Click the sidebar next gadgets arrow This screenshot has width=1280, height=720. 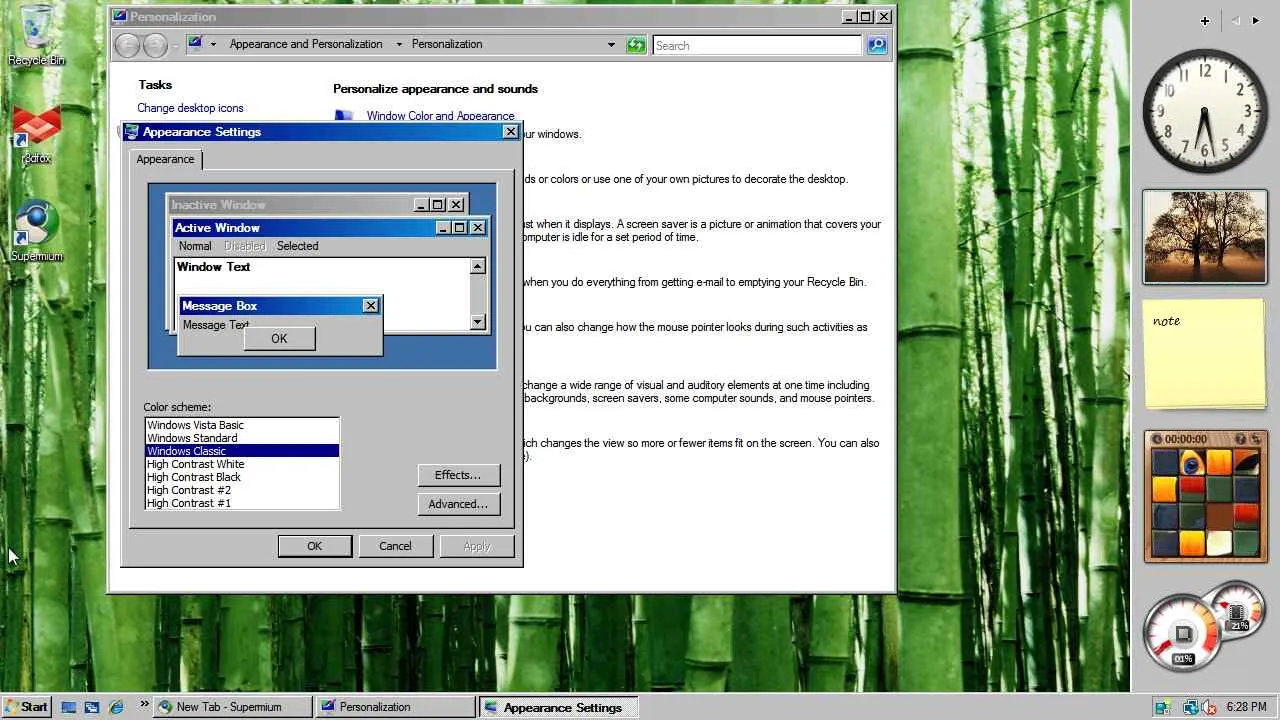(x=1256, y=20)
